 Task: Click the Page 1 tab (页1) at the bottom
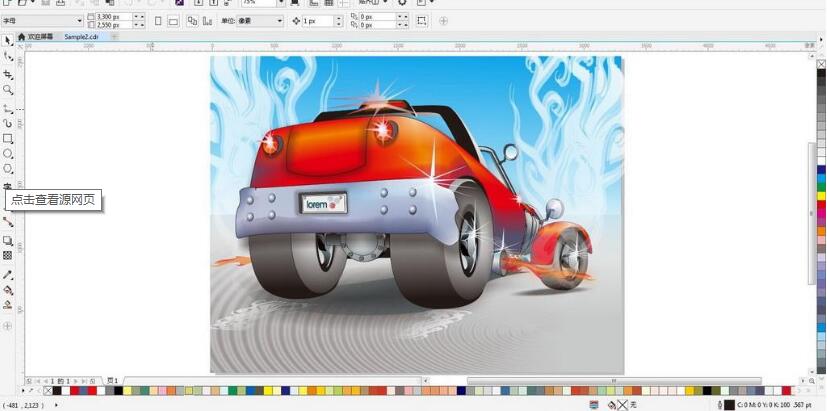[113, 381]
